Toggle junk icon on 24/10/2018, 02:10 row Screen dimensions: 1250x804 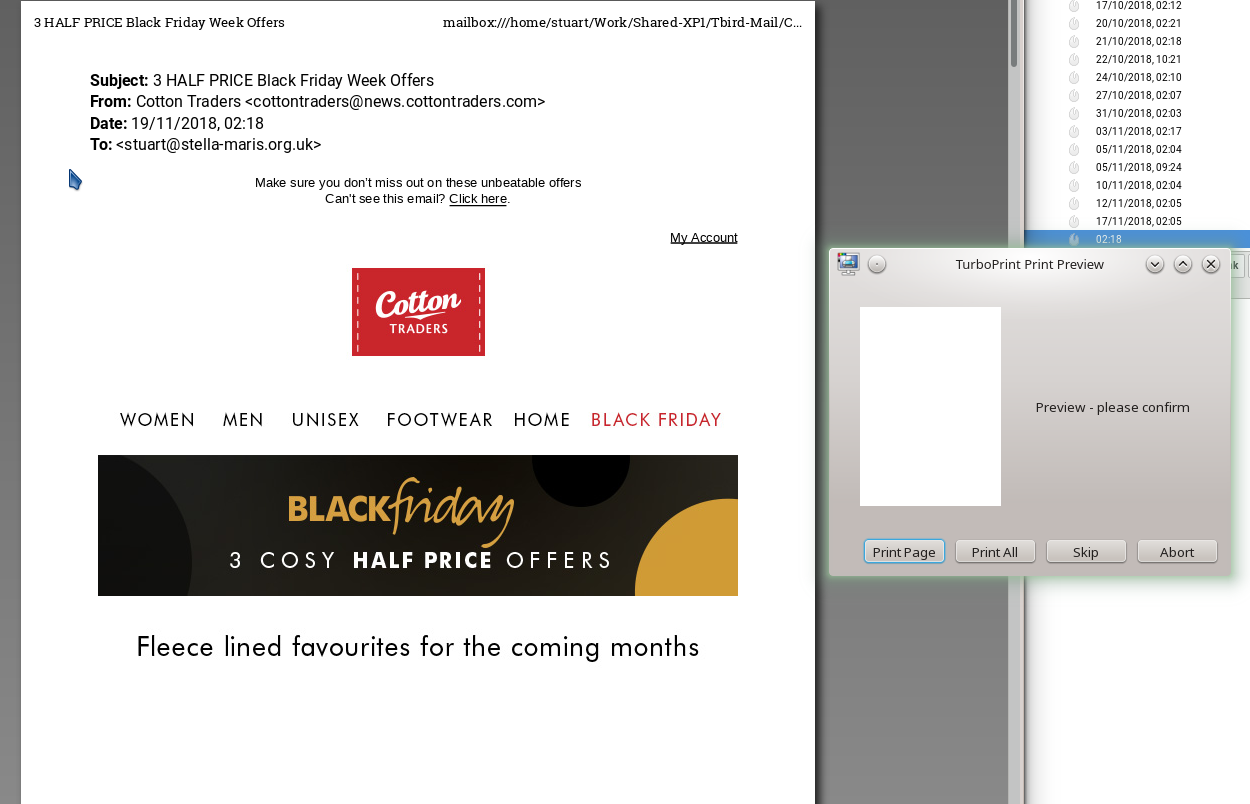pos(1074,77)
